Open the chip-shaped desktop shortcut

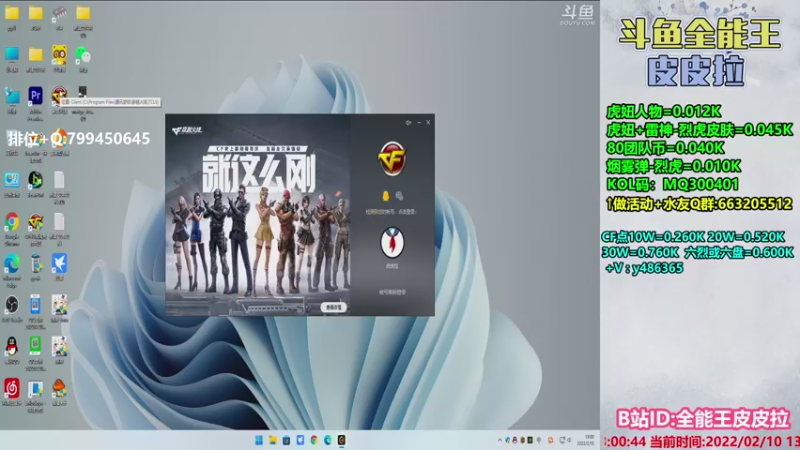pos(59,17)
